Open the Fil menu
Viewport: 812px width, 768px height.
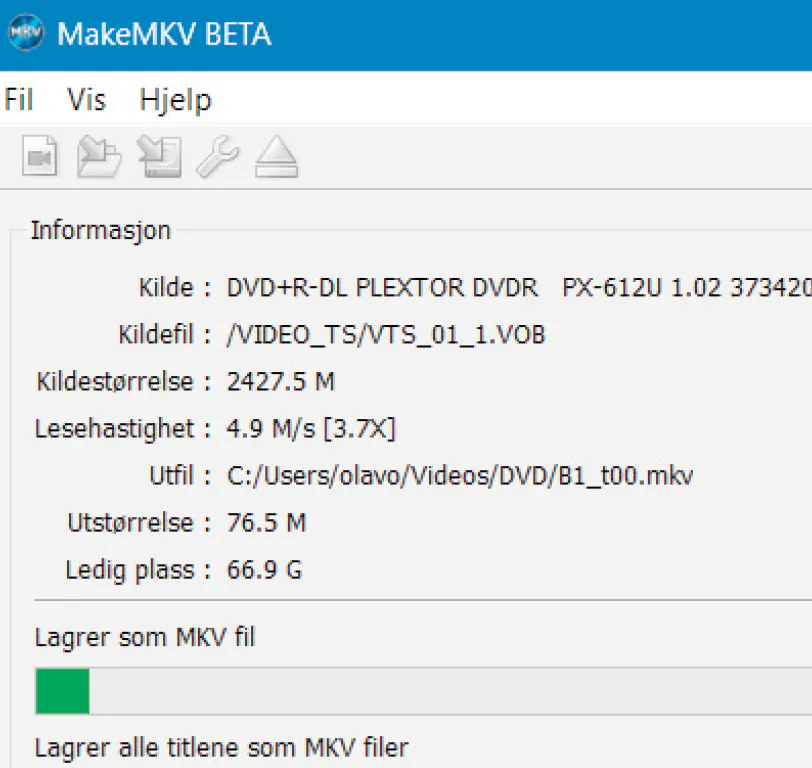pos(19,100)
